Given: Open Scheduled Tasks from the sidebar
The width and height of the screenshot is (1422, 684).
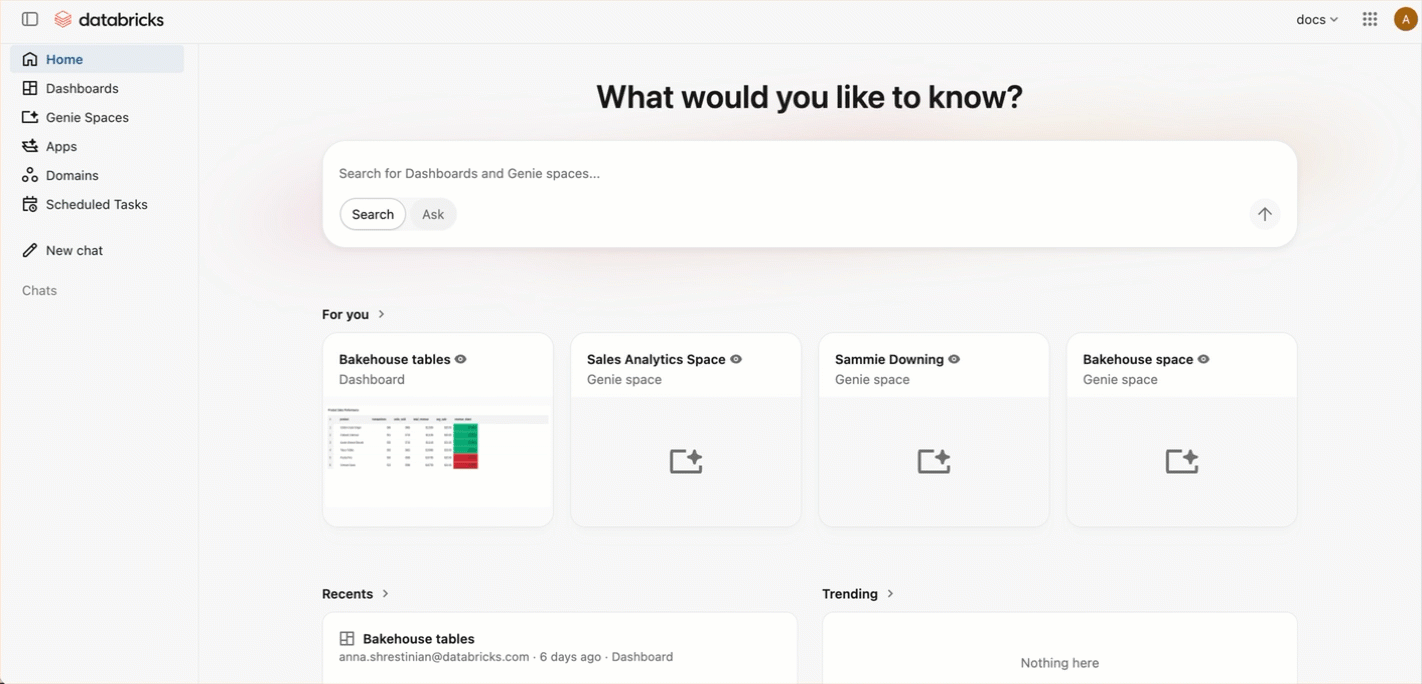Looking at the screenshot, I should pyautogui.click(x=97, y=204).
